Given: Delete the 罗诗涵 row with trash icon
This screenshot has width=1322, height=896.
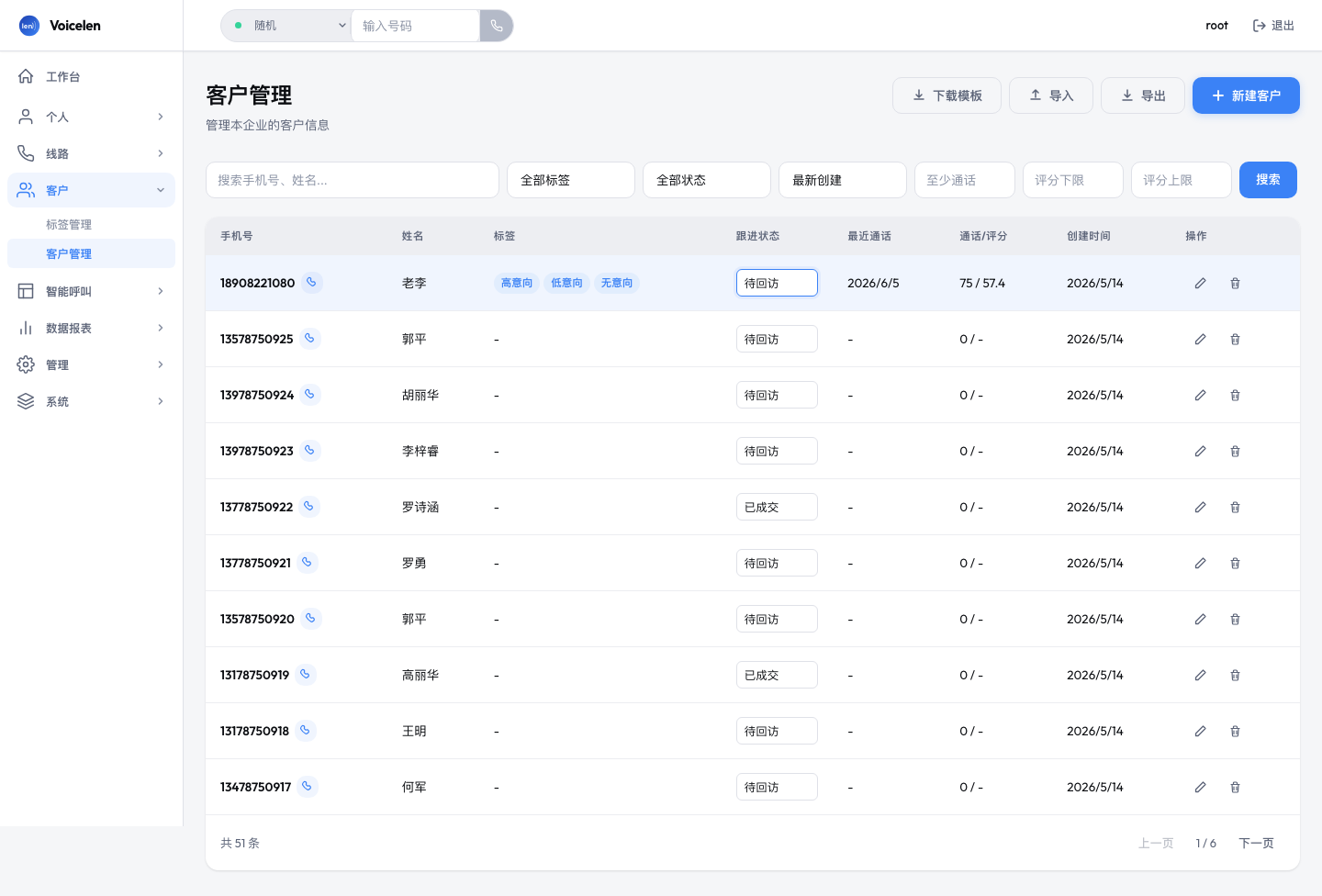Looking at the screenshot, I should coord(1235,507).
